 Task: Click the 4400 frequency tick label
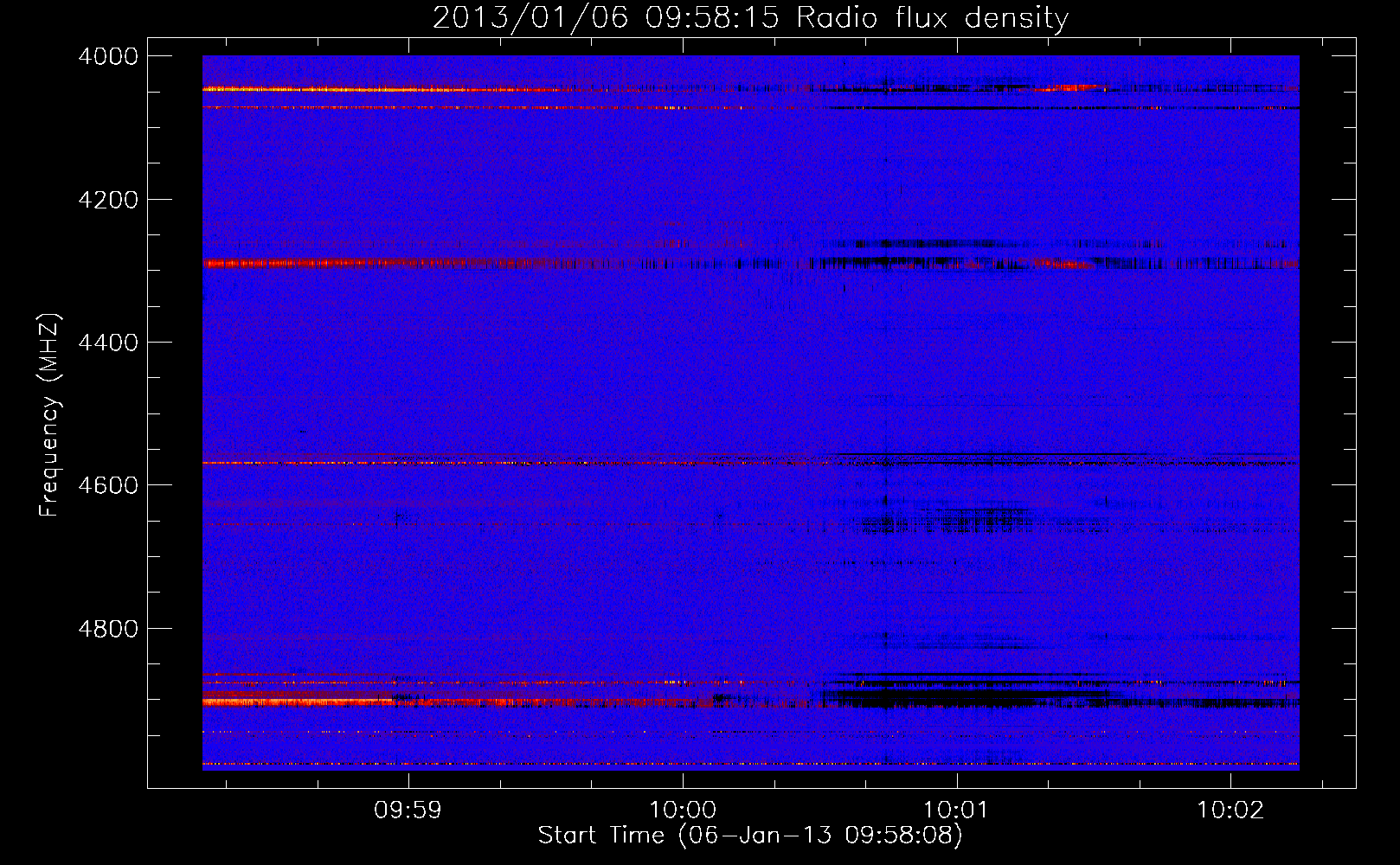[108, 343]
